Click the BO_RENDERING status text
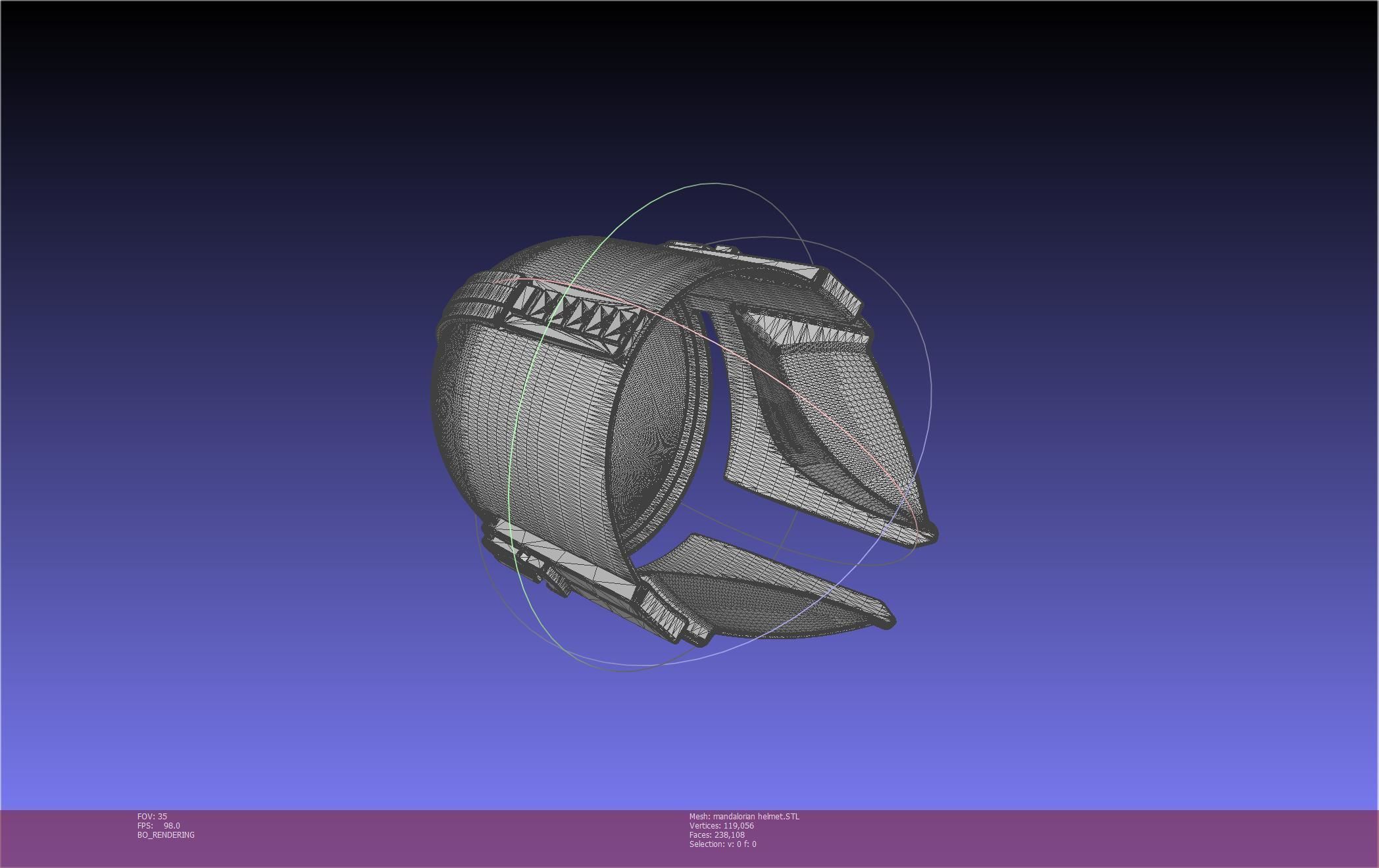Viewport: 1379px width, 868px height. tap(166, 834)
